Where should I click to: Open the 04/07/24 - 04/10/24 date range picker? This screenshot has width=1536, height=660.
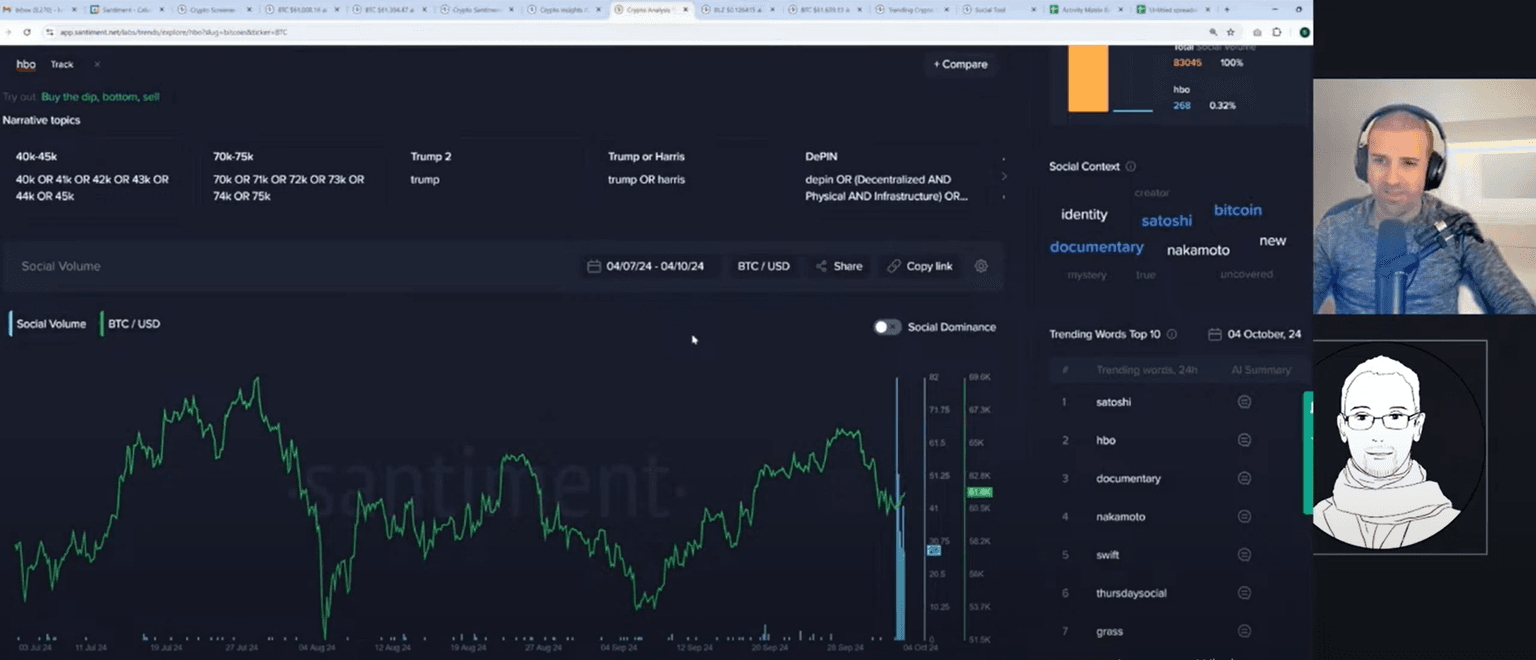tap(646, 266)
